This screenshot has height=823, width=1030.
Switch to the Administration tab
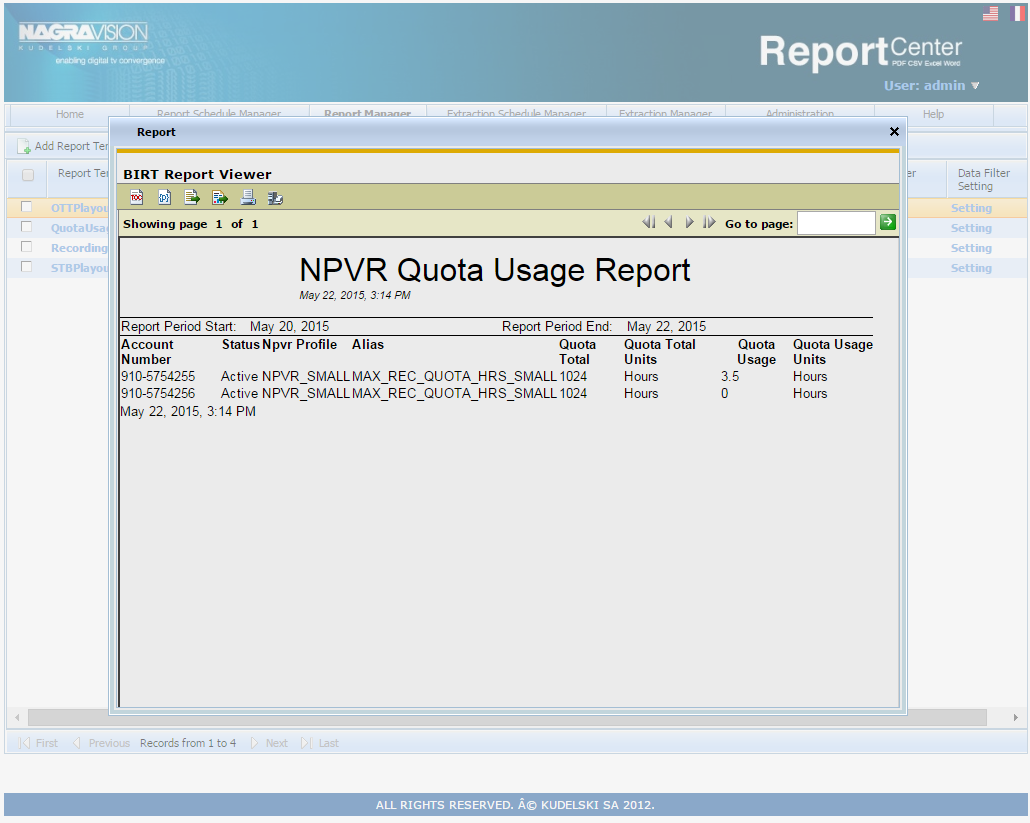800,114
